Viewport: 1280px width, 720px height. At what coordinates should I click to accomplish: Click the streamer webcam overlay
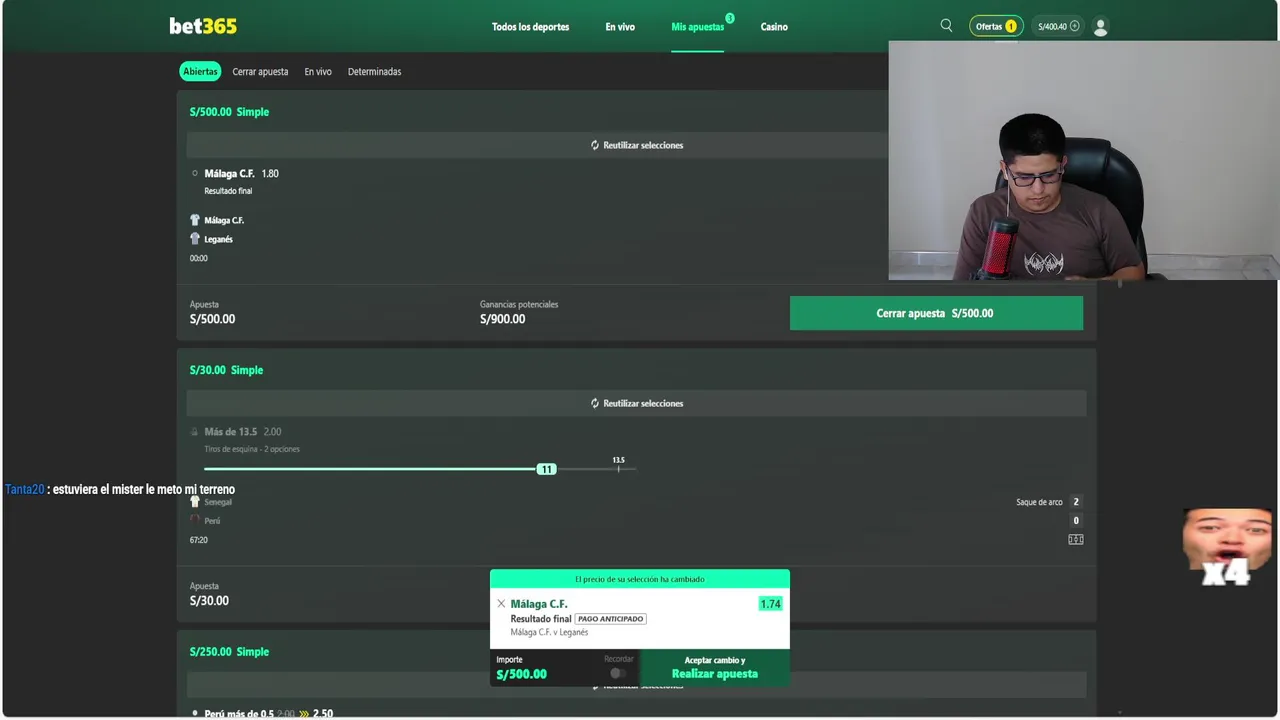[1083, 160]
